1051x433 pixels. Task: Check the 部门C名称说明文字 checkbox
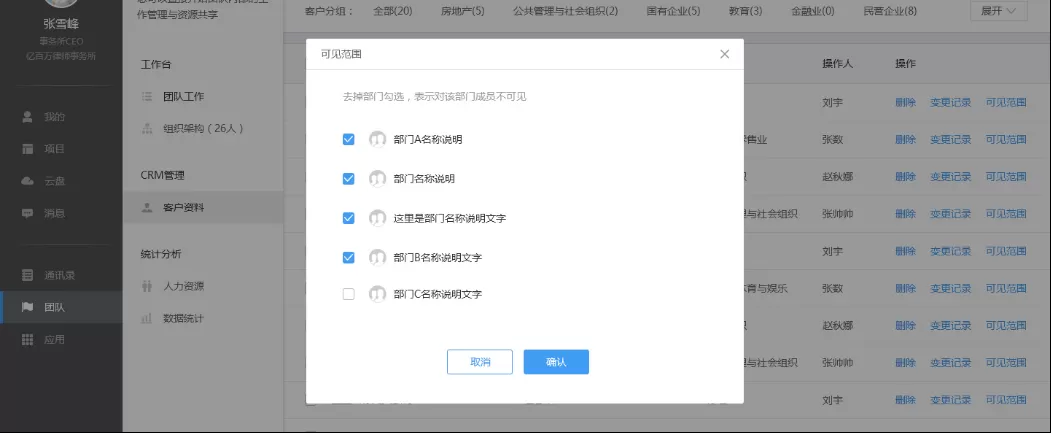[349, 294]
